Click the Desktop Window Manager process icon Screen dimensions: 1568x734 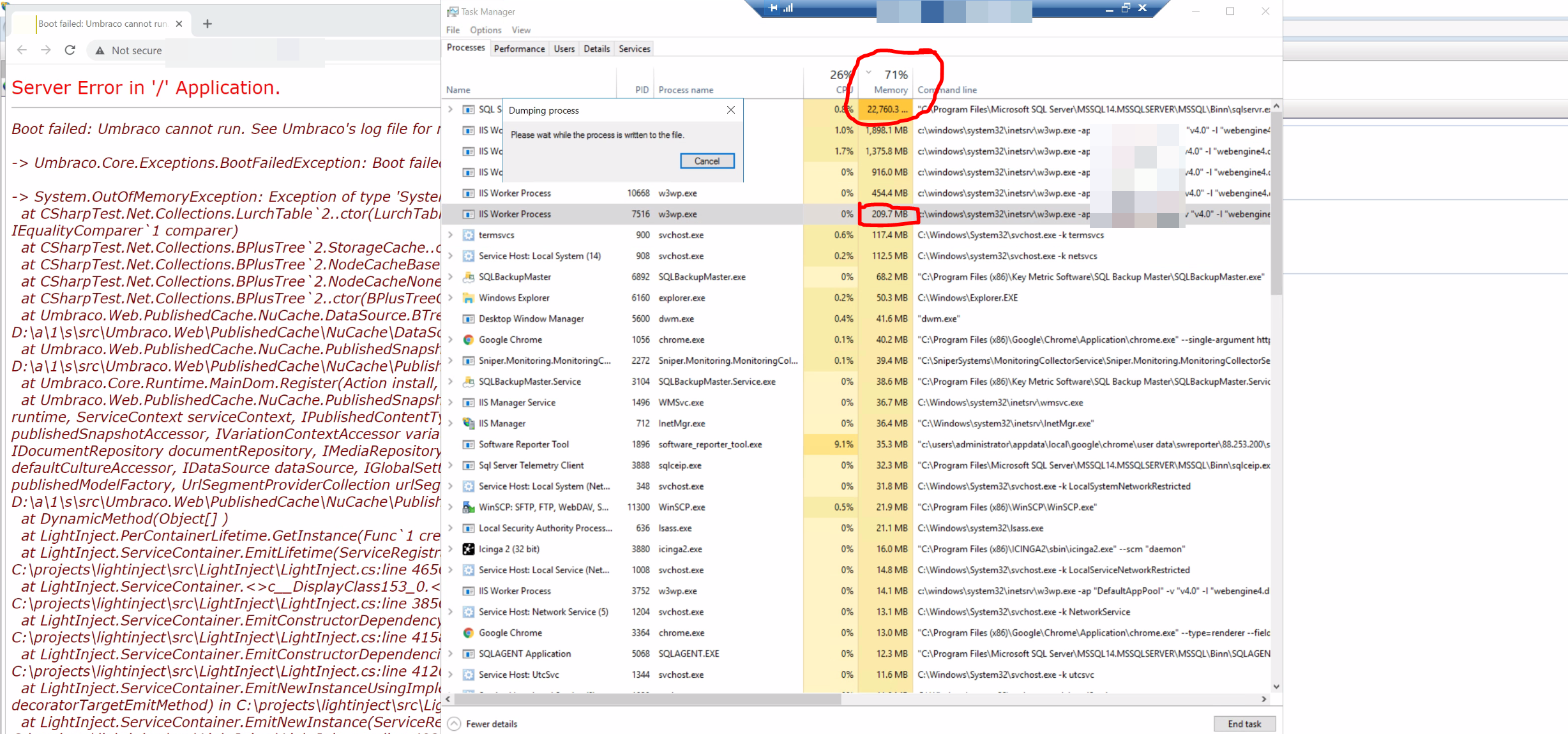click(469, 318)
